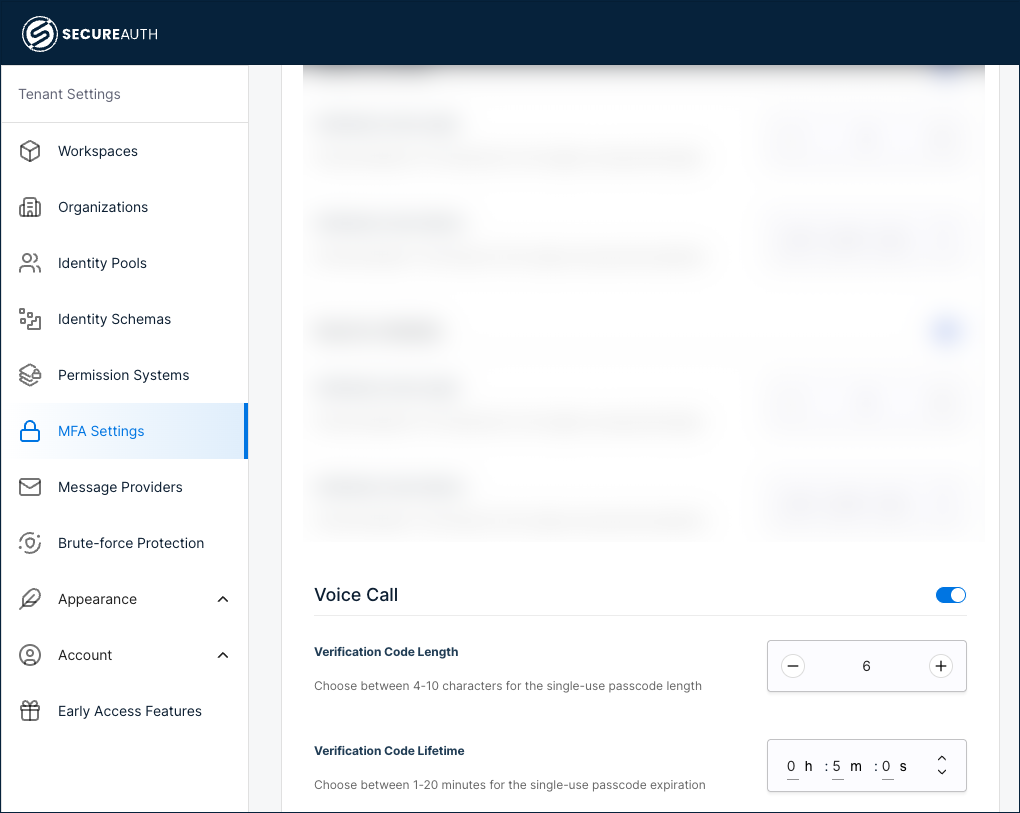Toggle the blurred switch above Voice Call section
The width and height of the screenshot is (1020, 813).
(x=945, y=331)
